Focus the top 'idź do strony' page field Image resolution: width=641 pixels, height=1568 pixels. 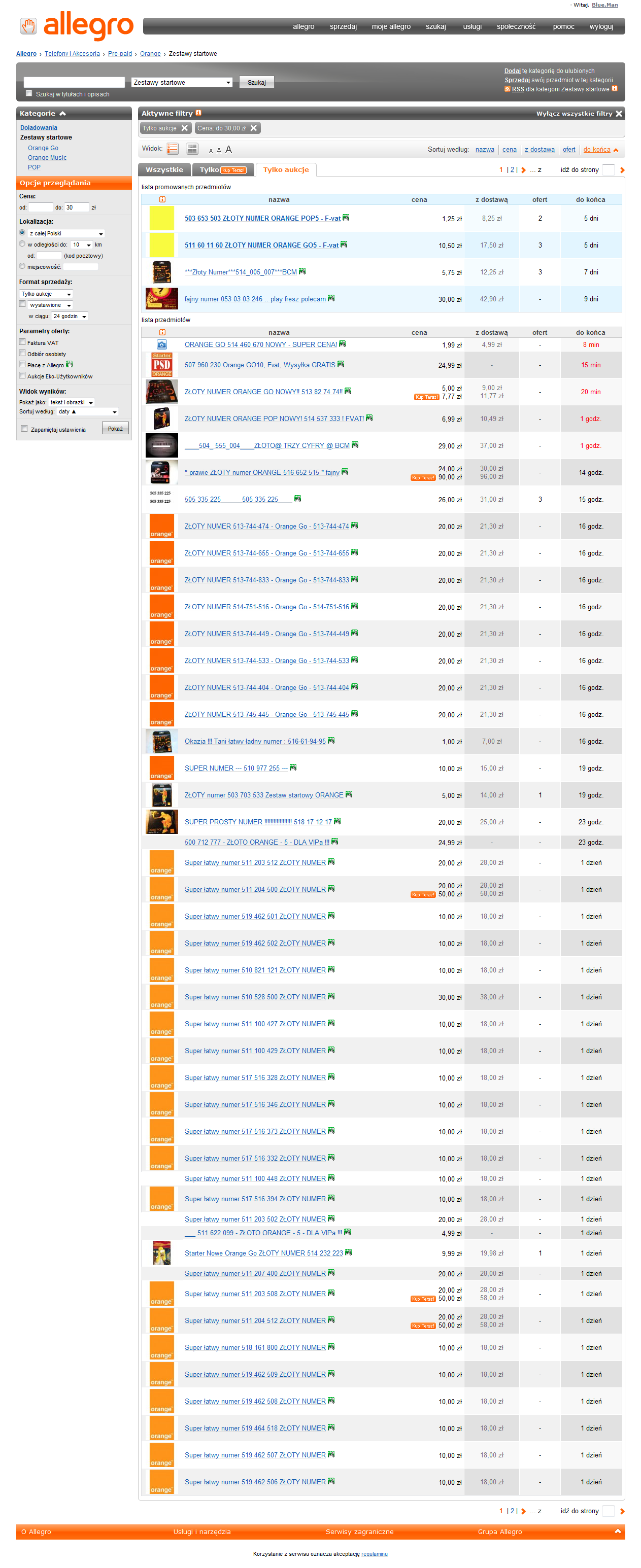(x=608, y=170)
